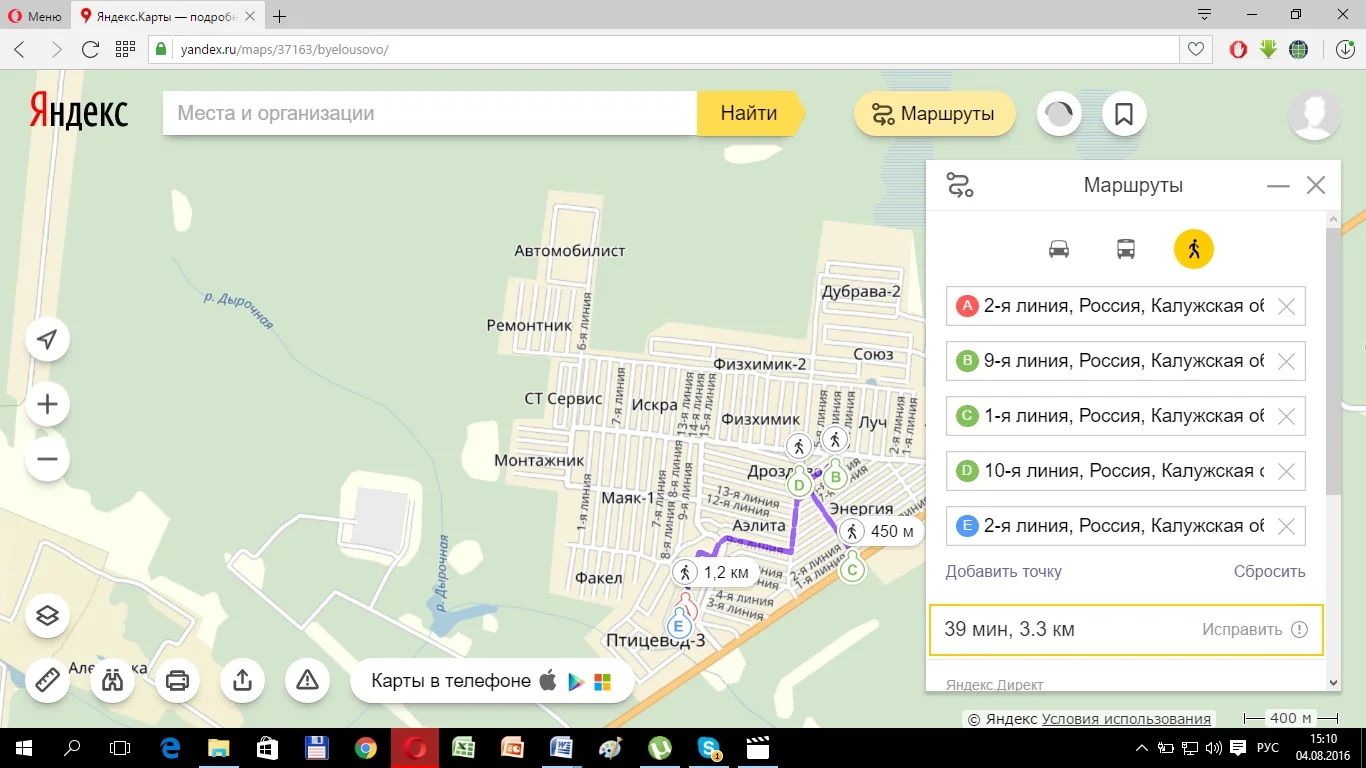
Task: Open uTorrent from the taskbar
Action: (661, 748)
